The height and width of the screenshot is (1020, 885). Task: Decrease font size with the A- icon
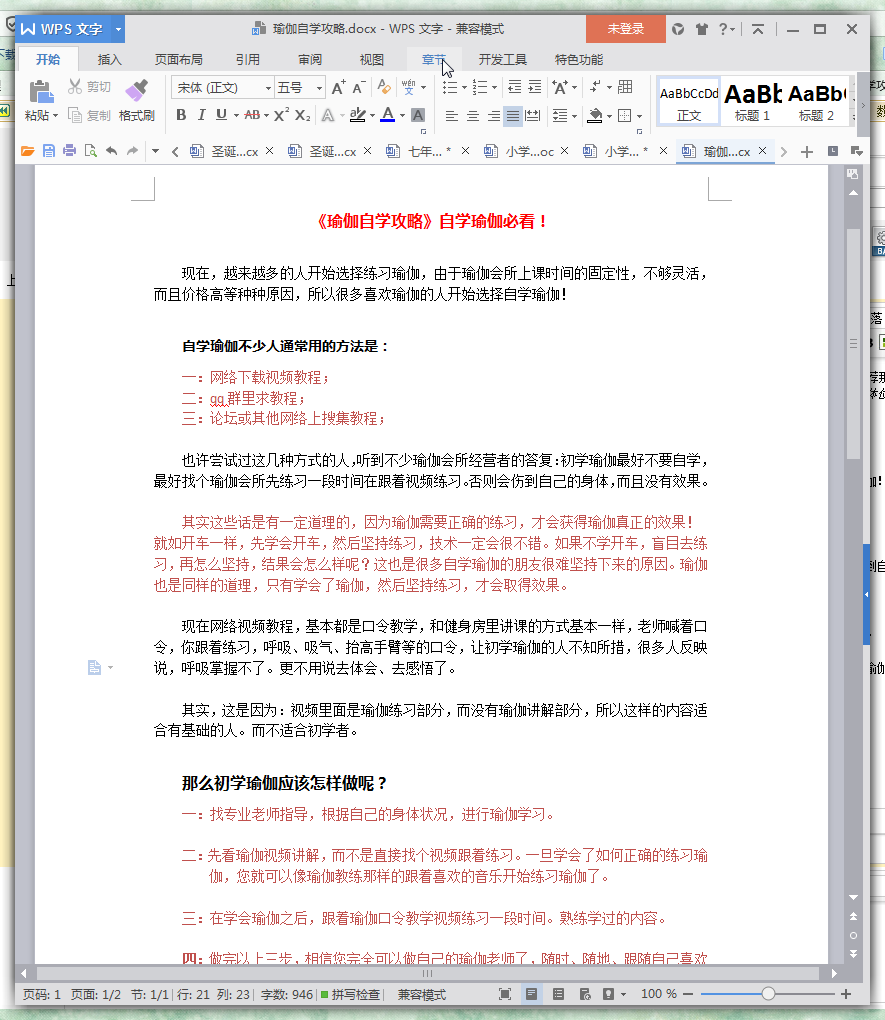click(359, 87)
